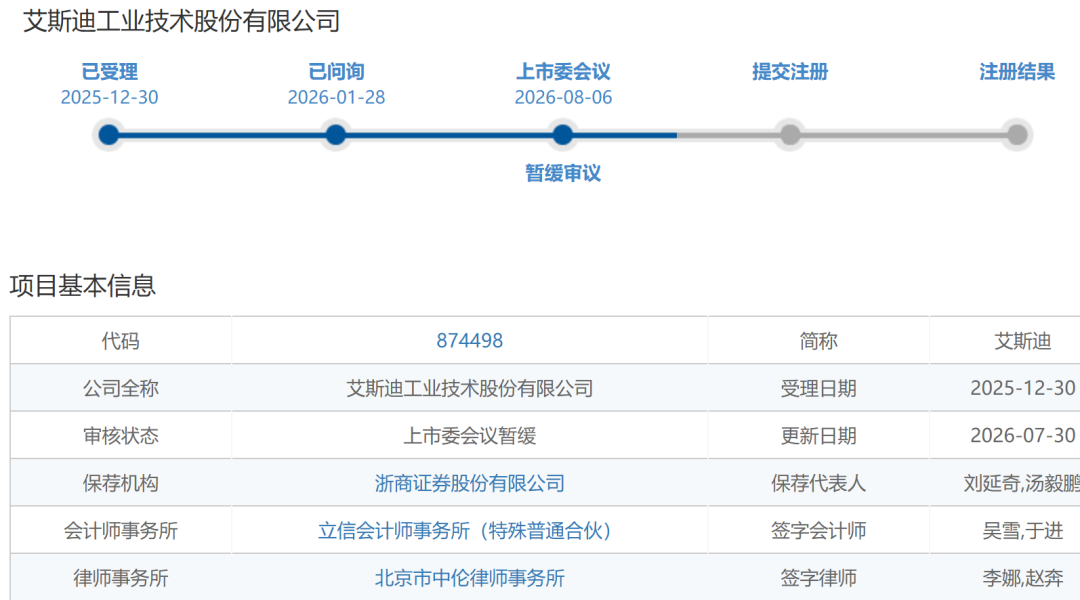1080x600 pixels.
Task: Click the 注册结果 stage label
Action: click(x=1017, y=72)
